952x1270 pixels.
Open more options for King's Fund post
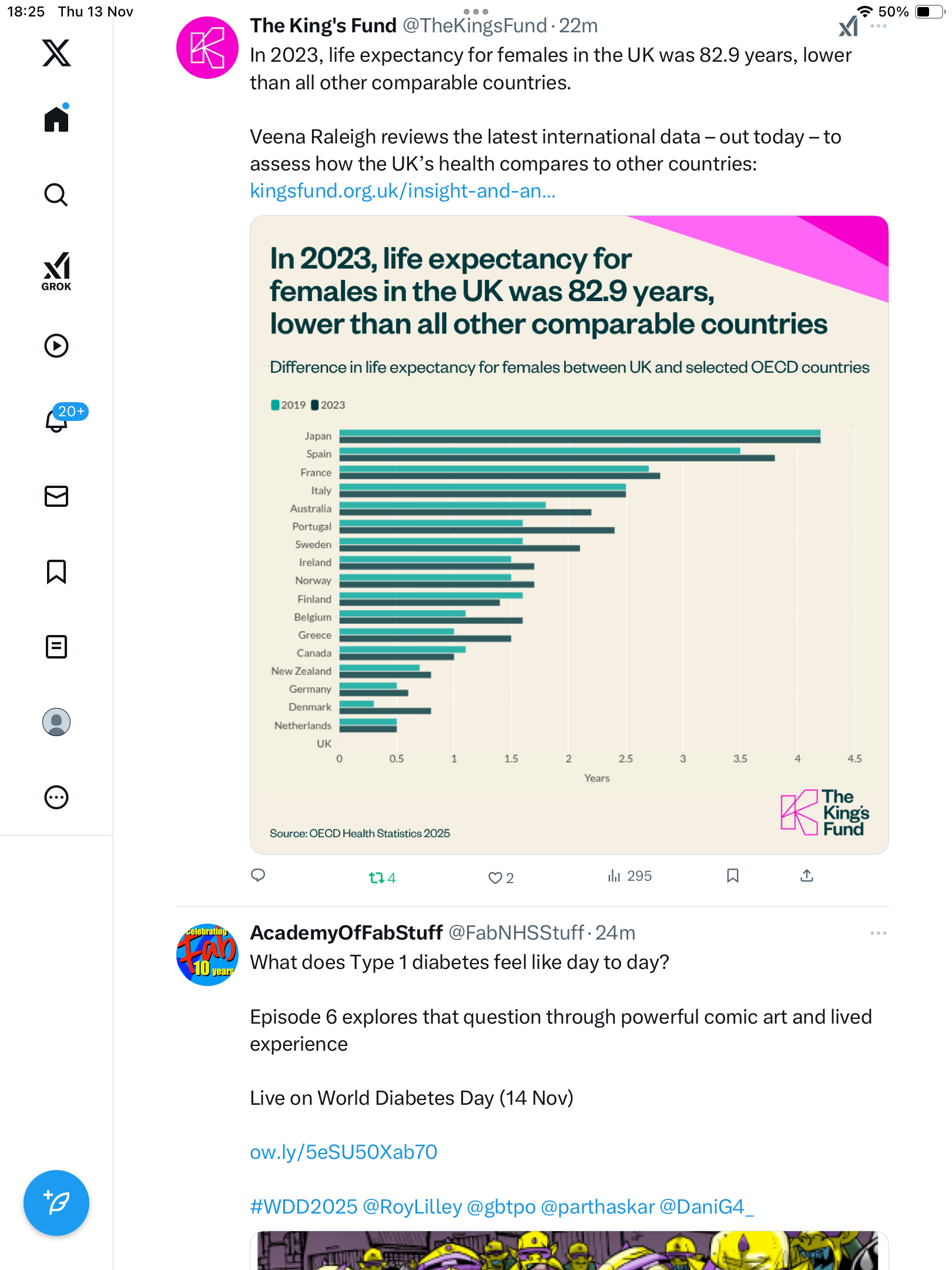879,26
